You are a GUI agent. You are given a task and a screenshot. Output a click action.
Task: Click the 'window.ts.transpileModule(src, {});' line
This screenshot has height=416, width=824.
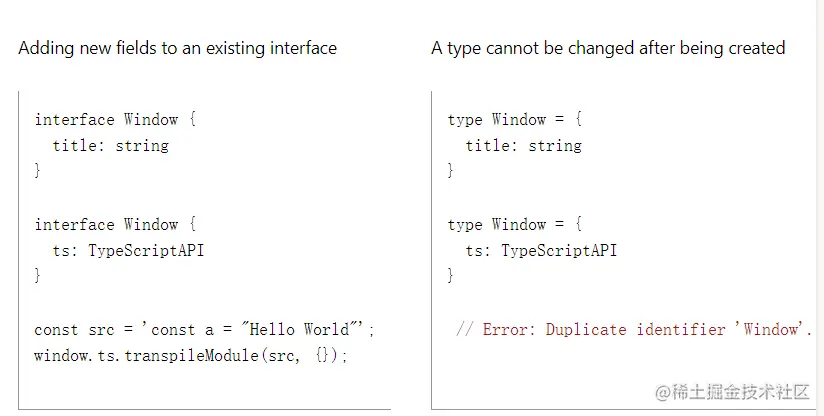[191, 356]
